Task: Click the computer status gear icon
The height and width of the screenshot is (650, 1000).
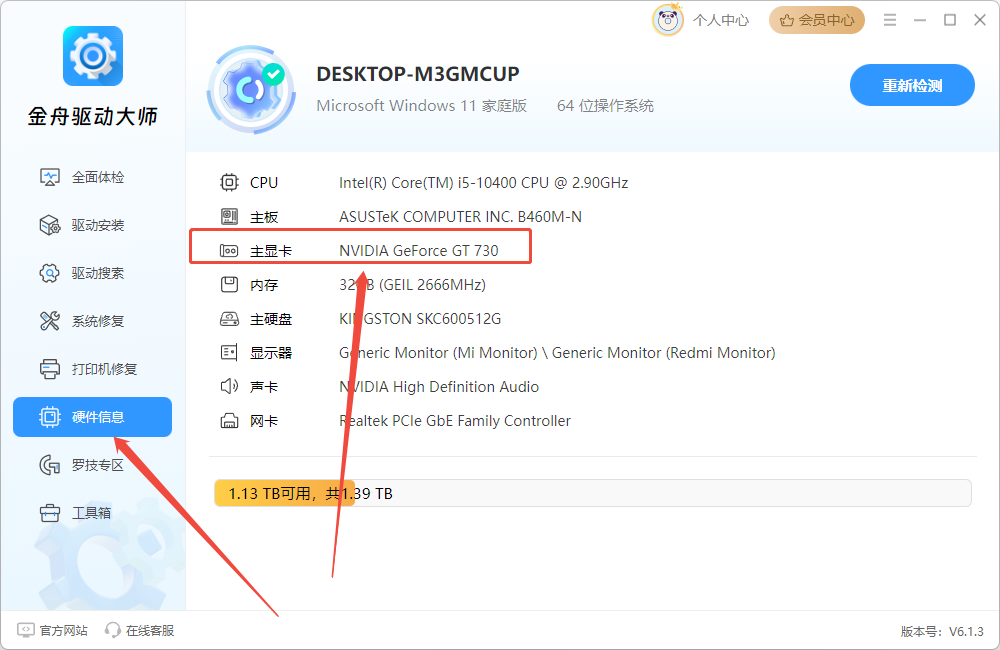Action: pos(251,89)
